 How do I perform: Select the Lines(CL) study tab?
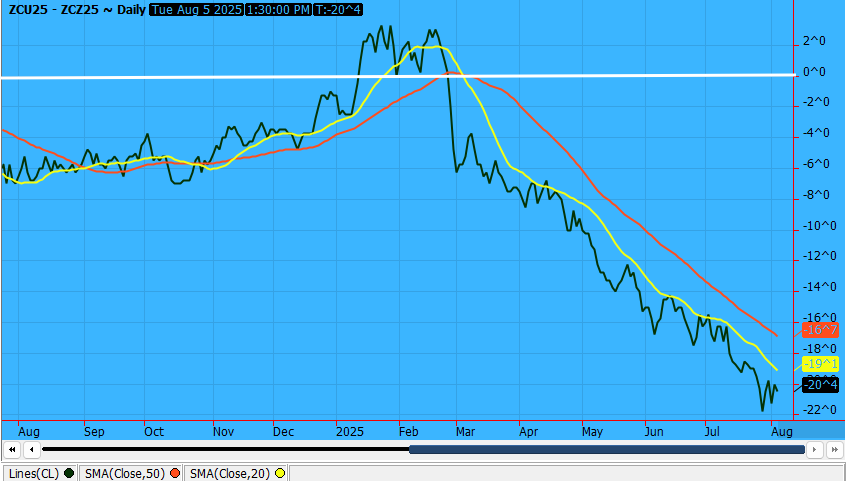tap(33, 473)
